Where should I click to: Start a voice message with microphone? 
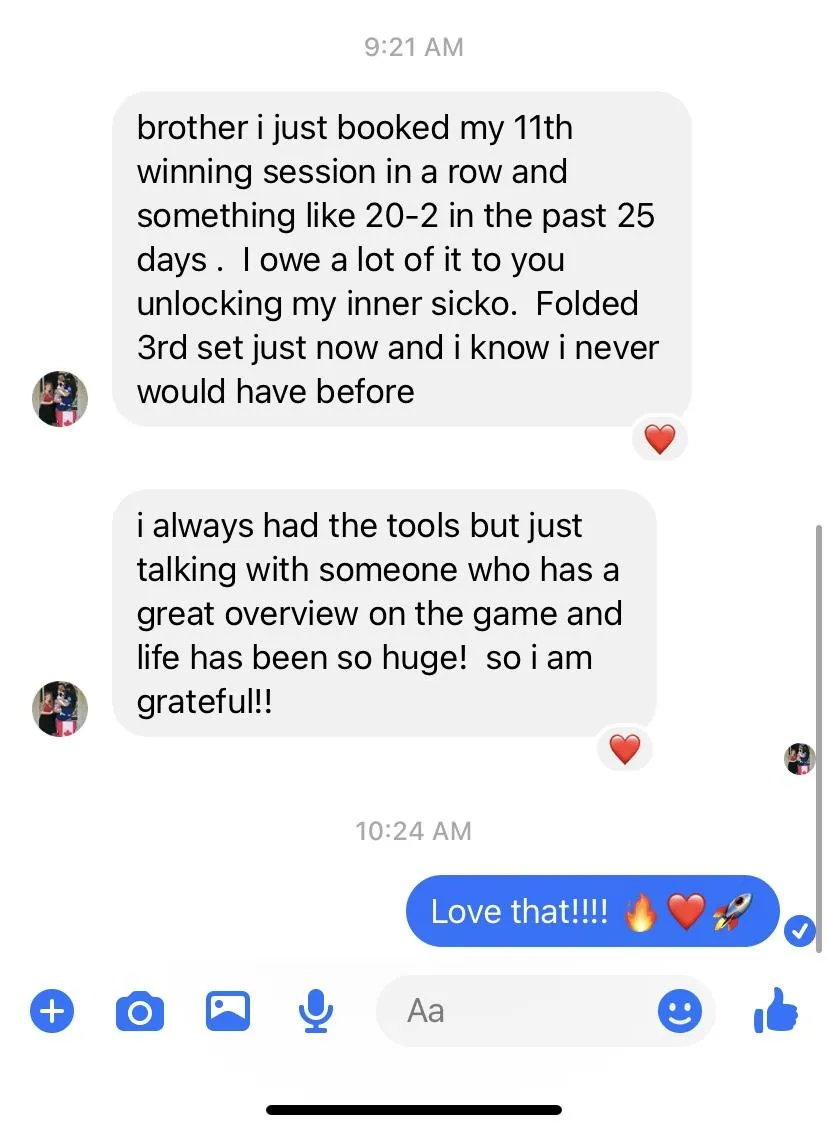point(316,1011)
